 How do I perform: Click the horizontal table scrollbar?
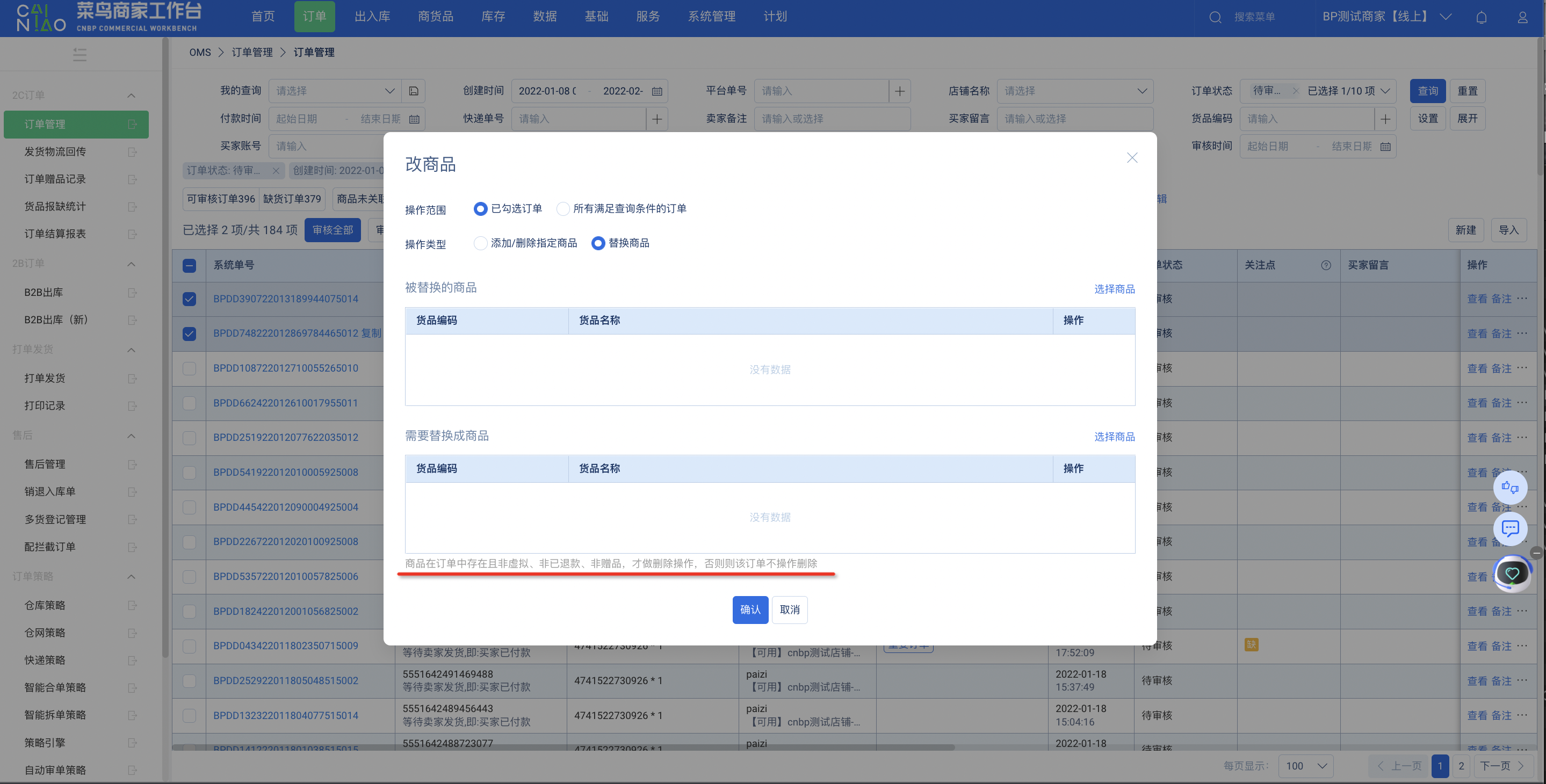pyautogui.click(x=563, y=747)
